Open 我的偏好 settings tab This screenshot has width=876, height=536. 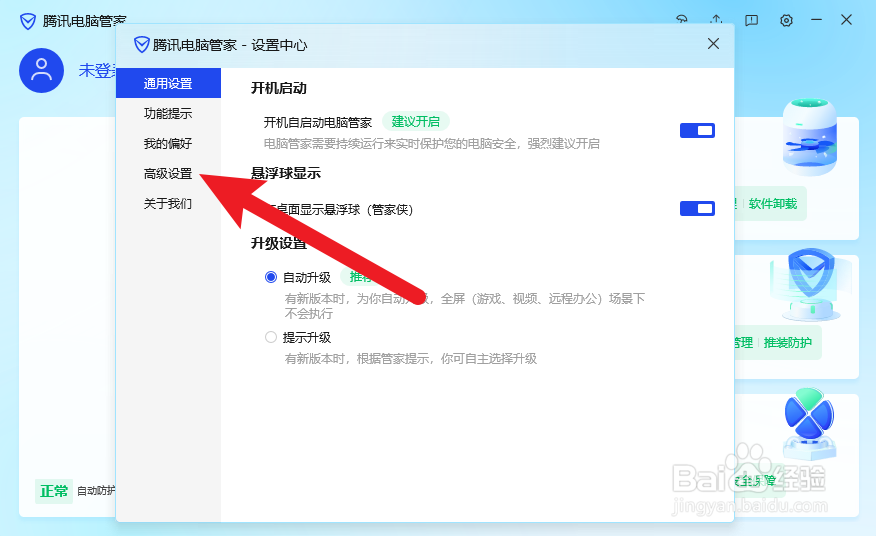pyautogui.click(x=168, y=144)
